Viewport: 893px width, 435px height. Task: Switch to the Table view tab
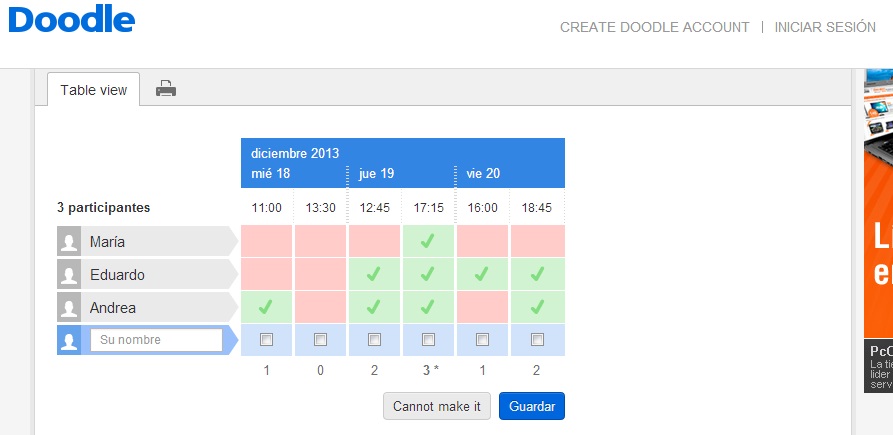94,89
